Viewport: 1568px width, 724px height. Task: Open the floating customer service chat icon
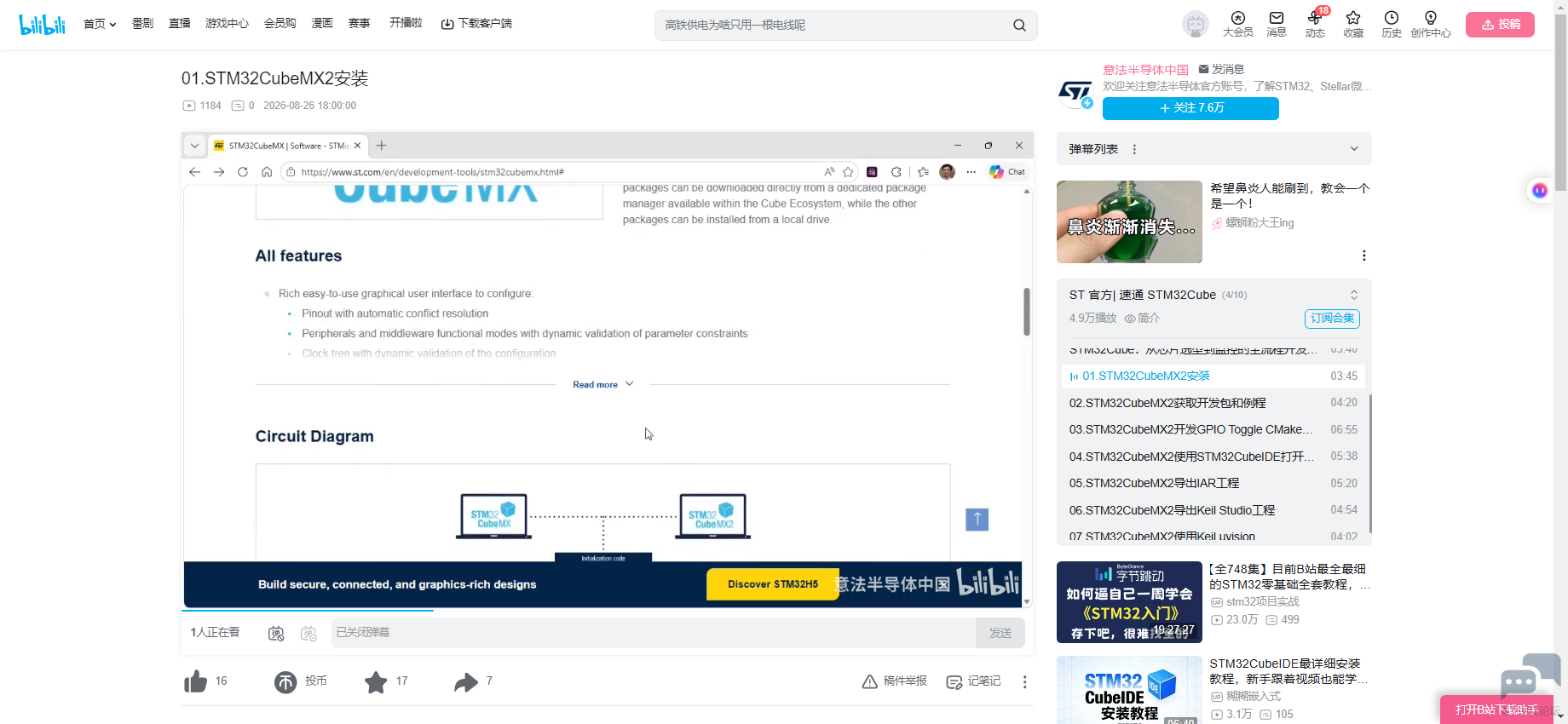coord(1530,678)
